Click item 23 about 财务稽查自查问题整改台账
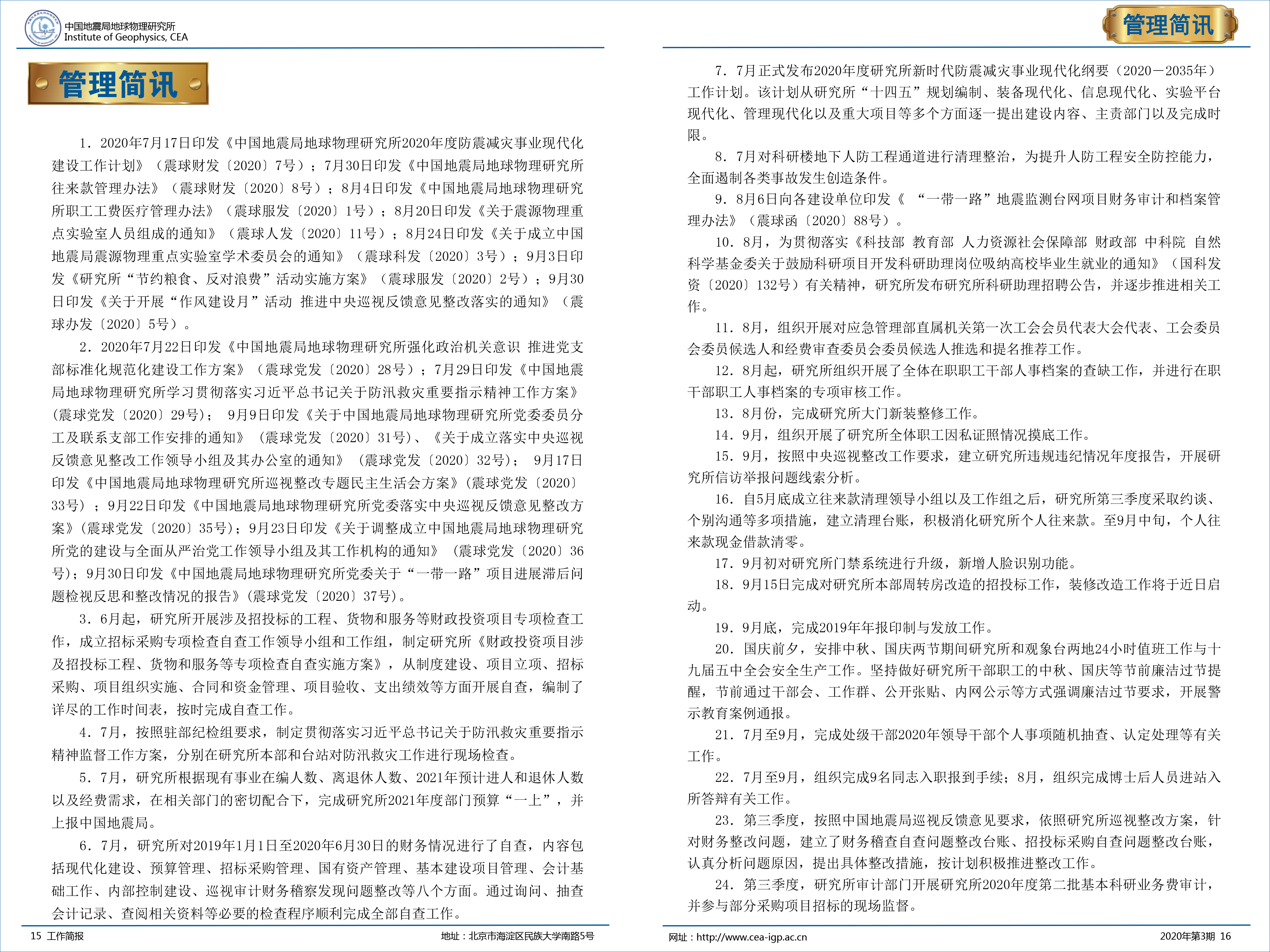This screenshot has width=1270, height=952. [954, 841]
